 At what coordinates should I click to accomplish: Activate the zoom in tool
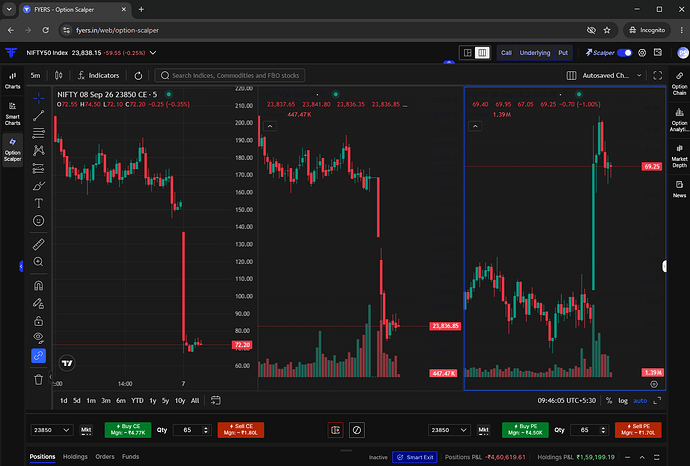38,262
